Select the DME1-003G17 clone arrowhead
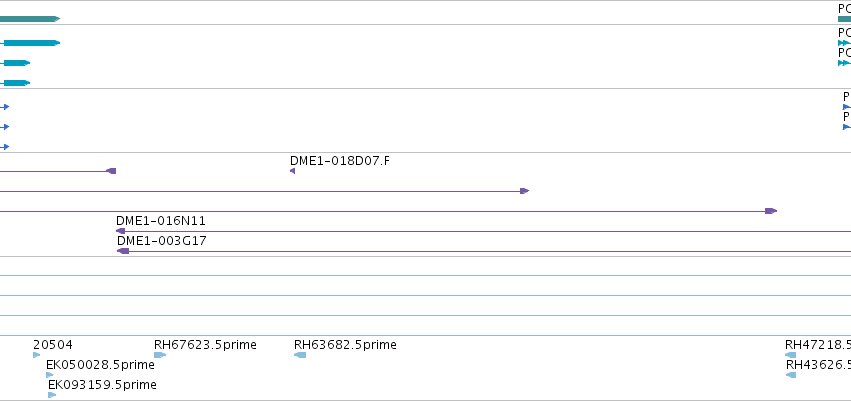This screenshot has height=401, width=851. [123, 251]
